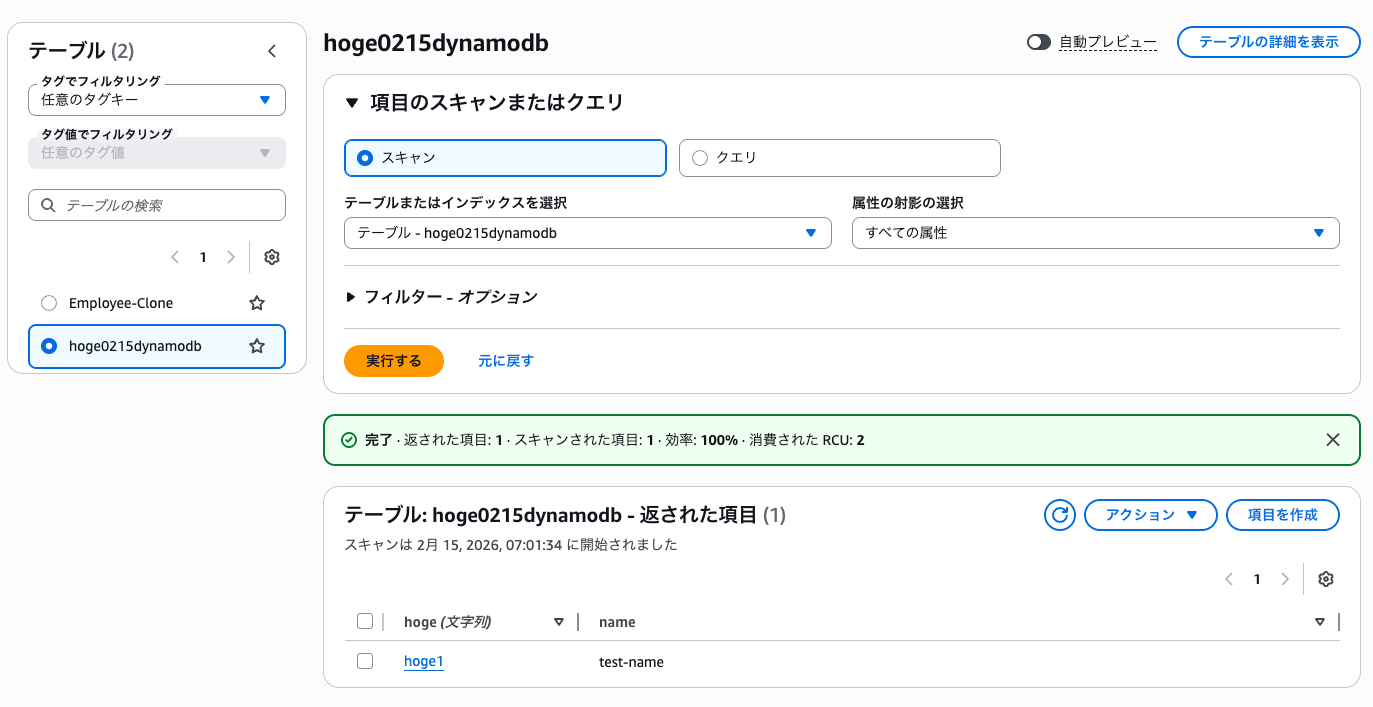1373x707 pixels.
Task: Sort by hoge column arrow
Action: pos(559,622)
